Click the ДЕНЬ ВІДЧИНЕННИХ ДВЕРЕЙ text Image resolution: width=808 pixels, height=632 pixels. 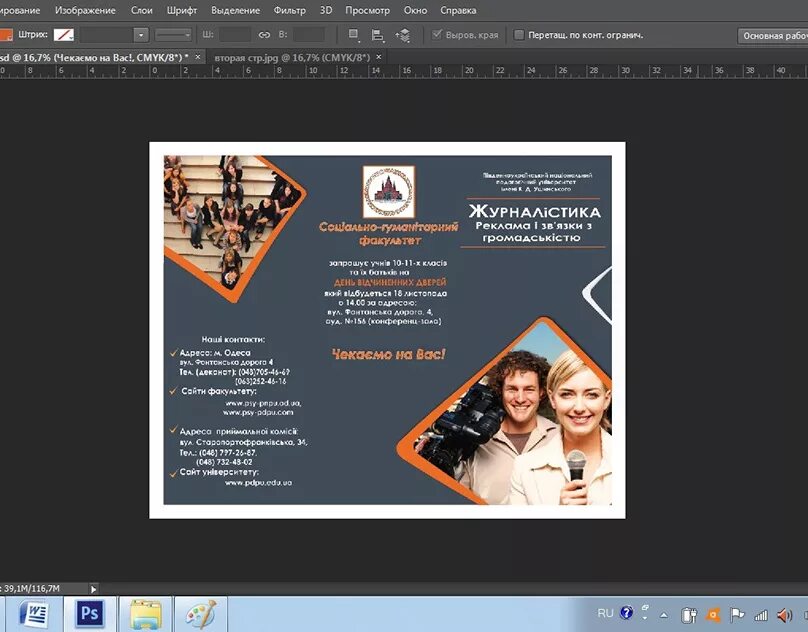(390, 282)
